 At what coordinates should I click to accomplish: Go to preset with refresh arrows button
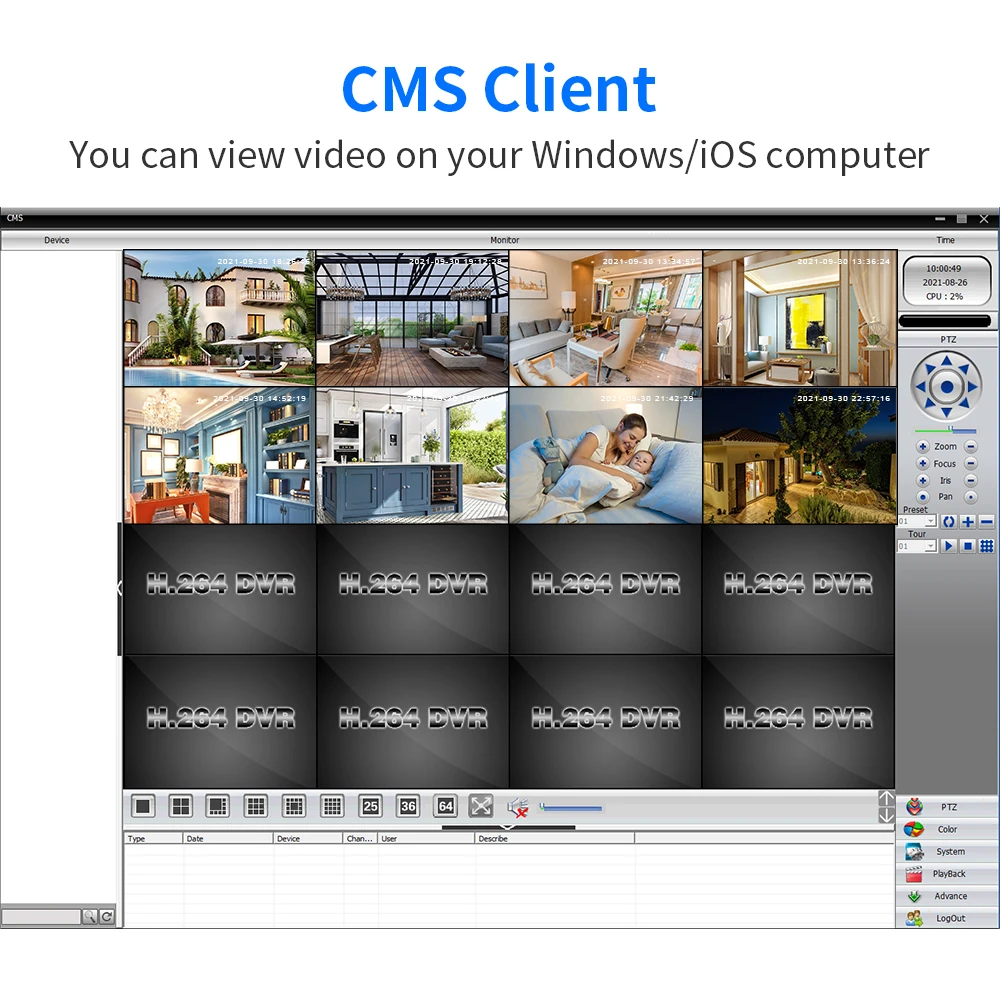(948, 522)
